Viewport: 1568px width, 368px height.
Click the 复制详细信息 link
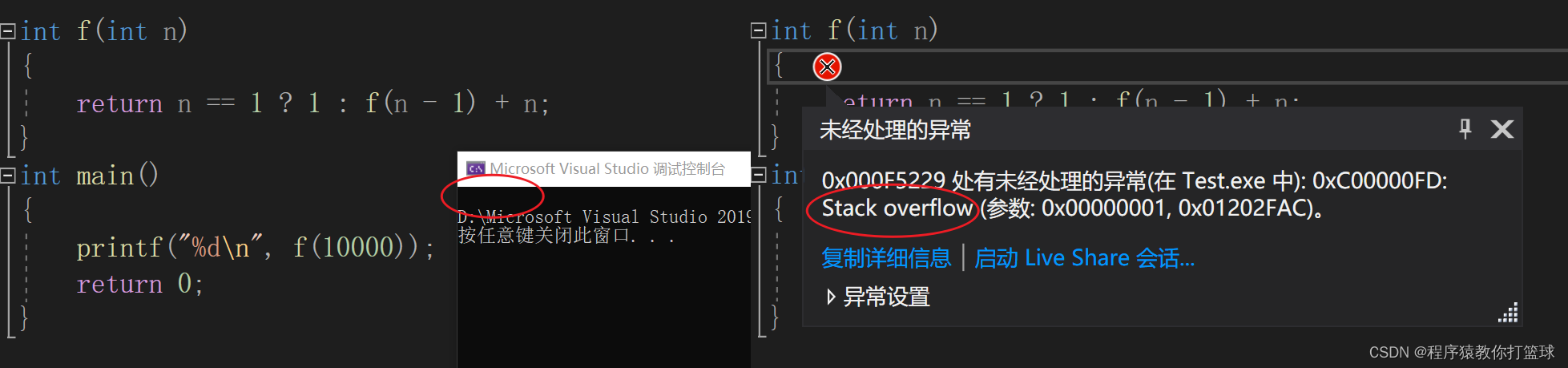click(886, 258)
